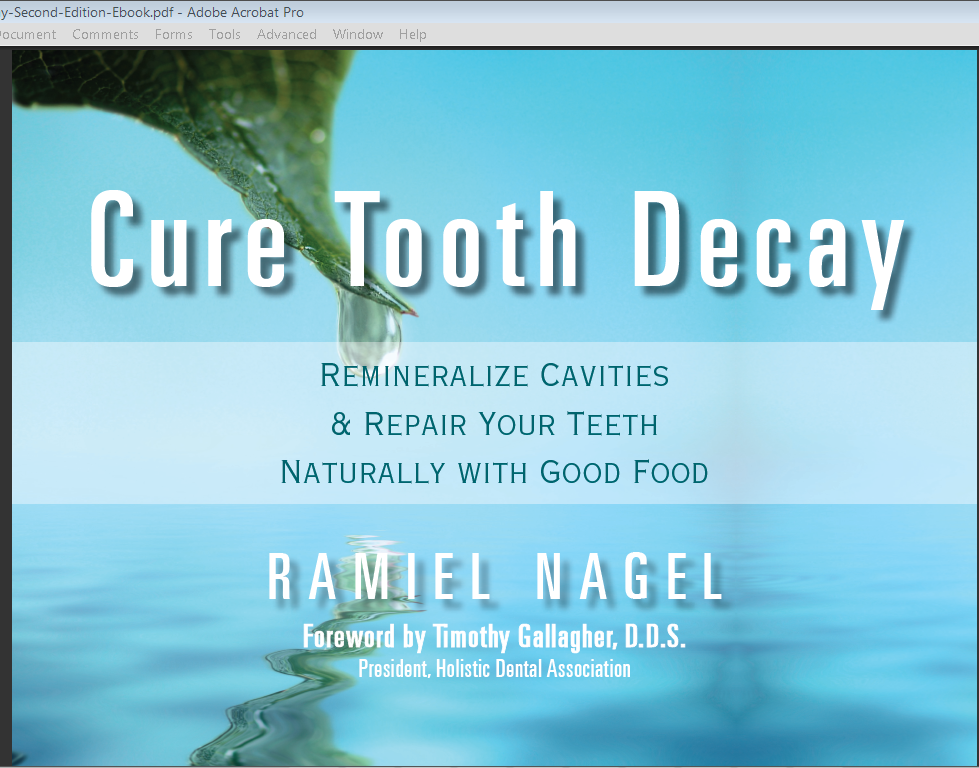979x768 pixels.
Task: Open the Tools menu
Action: click(x=225, y=34)
